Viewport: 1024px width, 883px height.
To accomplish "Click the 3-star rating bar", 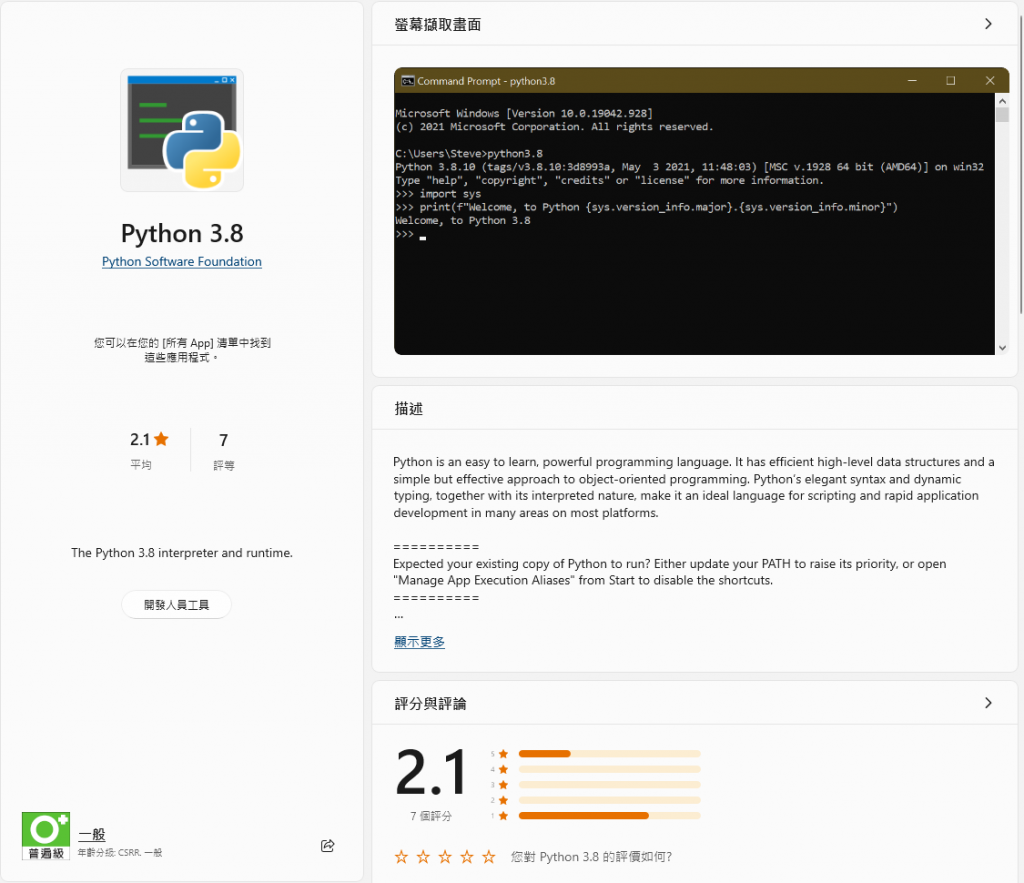I will pos(609,785).
